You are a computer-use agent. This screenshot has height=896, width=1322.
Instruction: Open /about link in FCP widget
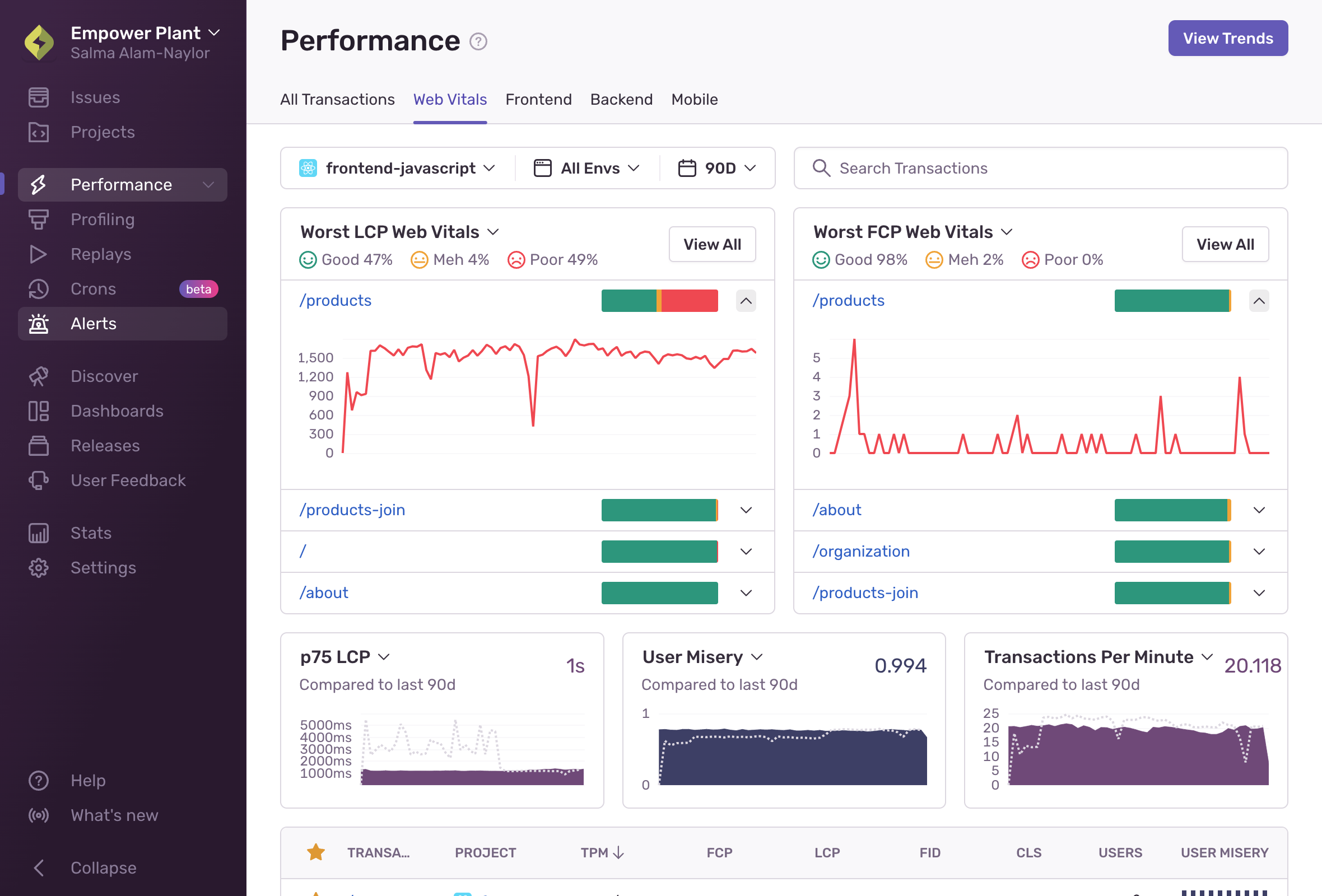coord(837,510)
